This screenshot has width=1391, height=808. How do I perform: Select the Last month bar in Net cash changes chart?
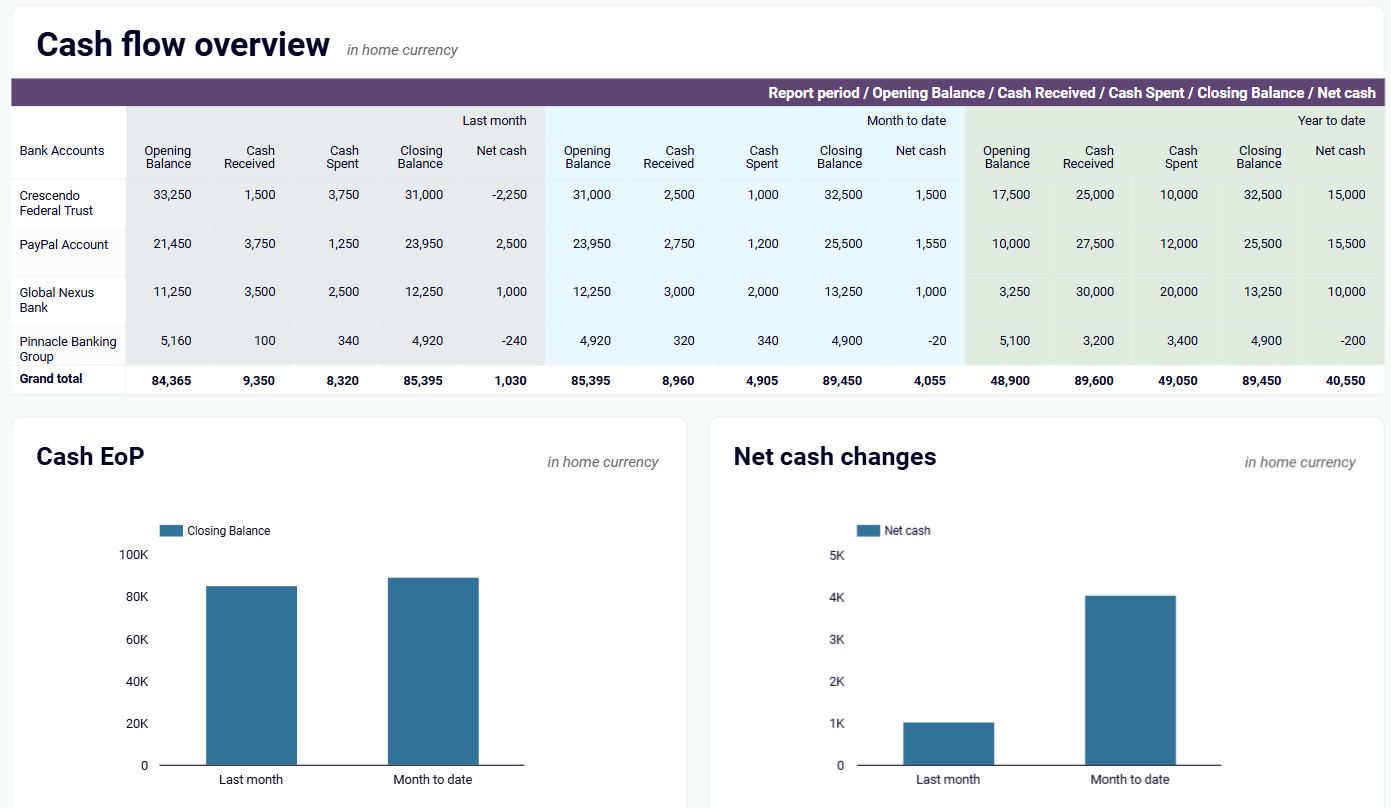[x=948, y=744]
